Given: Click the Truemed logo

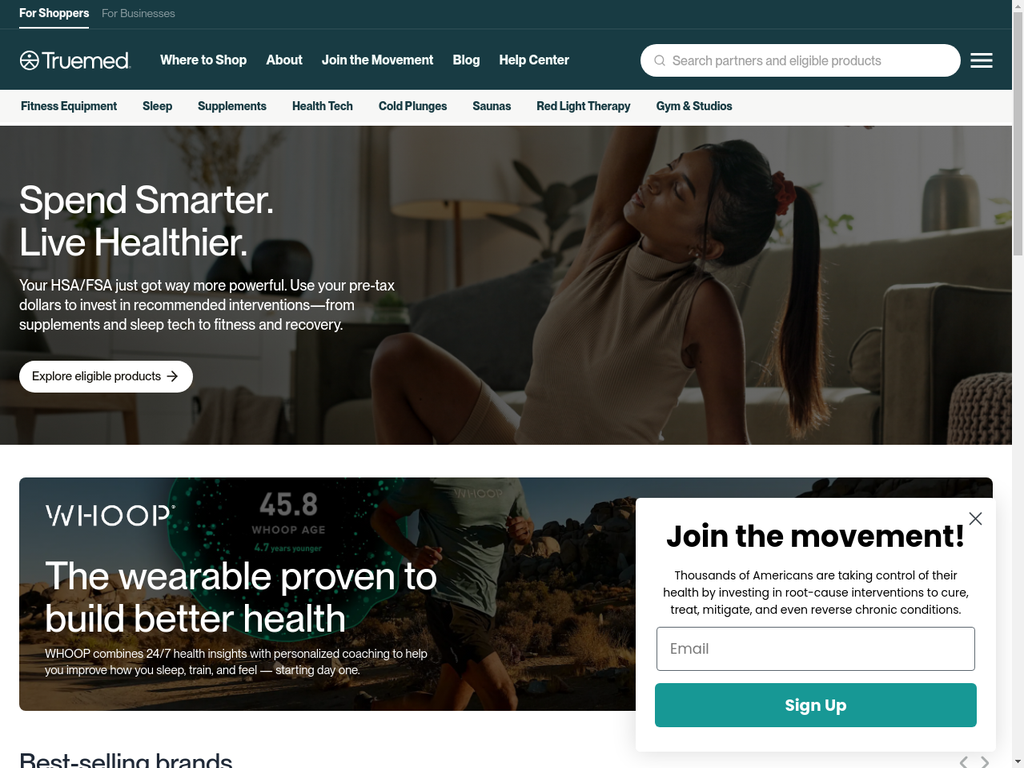Looking at the screenshot, I should pyautogui.click(x=75, y=60).
